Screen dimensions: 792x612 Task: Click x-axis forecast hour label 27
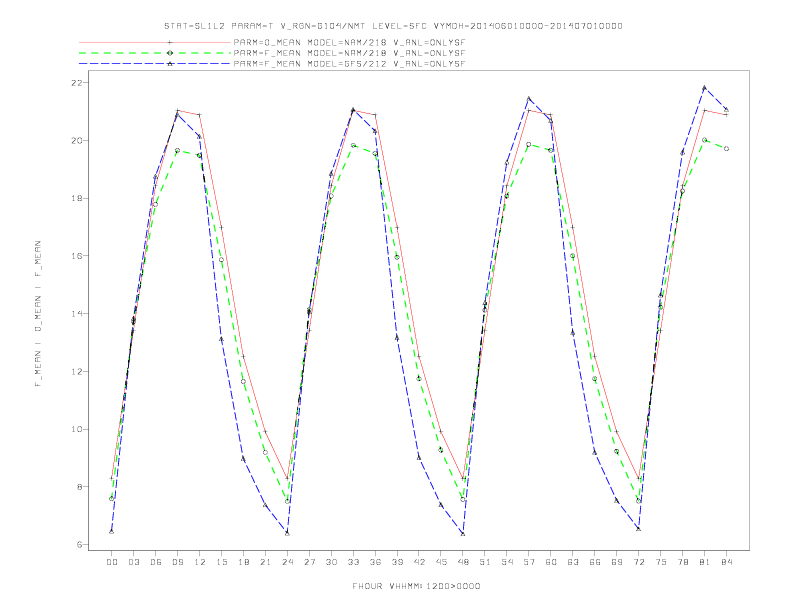(309, 562)
